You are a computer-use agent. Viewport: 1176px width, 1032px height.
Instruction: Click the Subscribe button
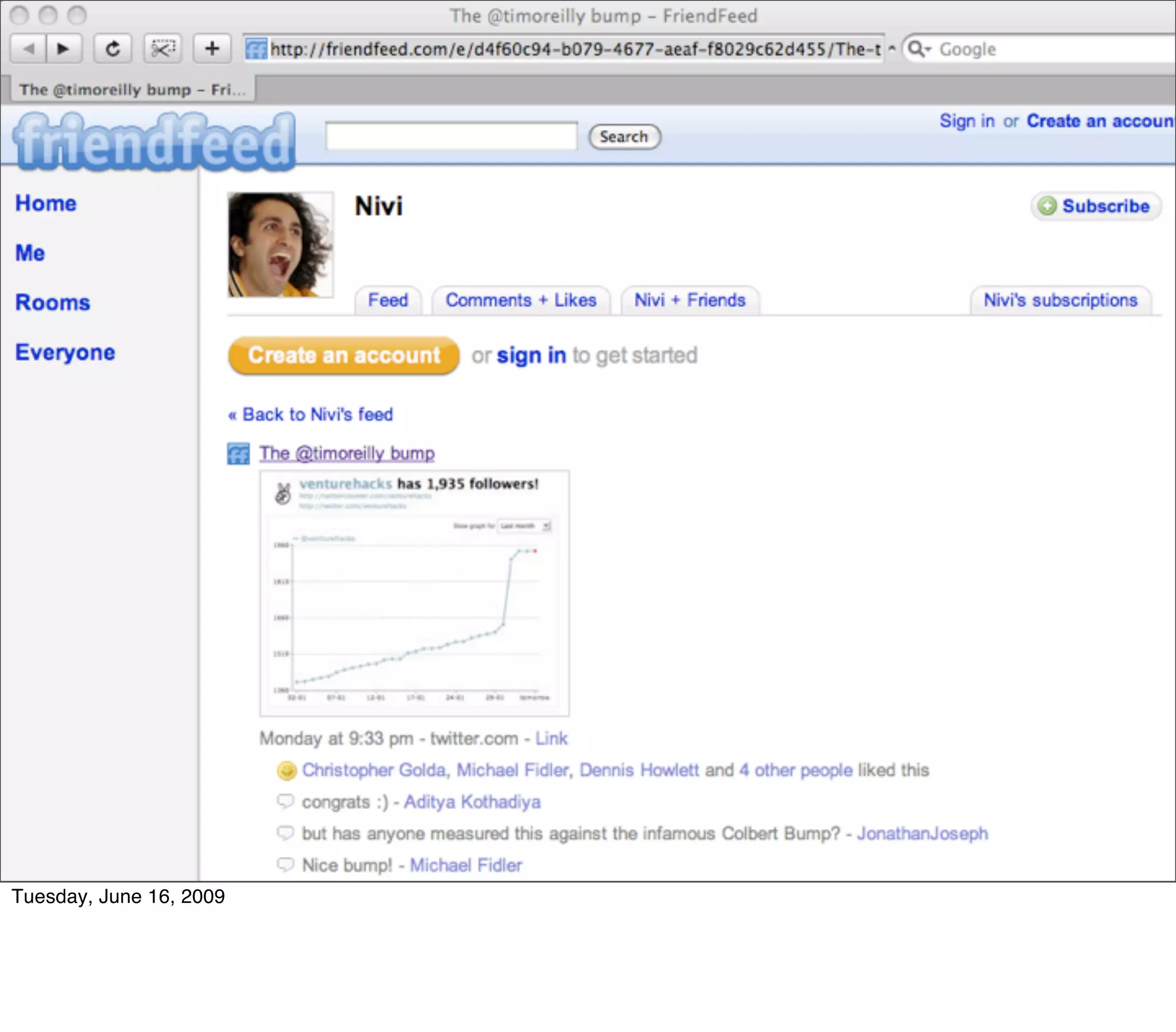tap(1096, 206)
